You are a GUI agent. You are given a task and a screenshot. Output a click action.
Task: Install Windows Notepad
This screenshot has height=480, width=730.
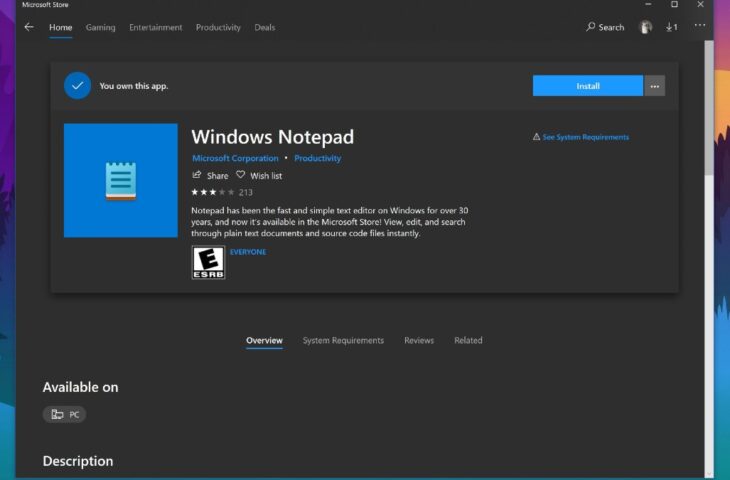click(x=588, y=86)
